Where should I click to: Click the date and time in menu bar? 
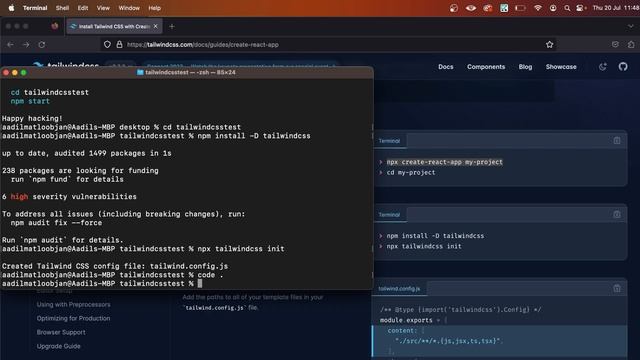616,8
